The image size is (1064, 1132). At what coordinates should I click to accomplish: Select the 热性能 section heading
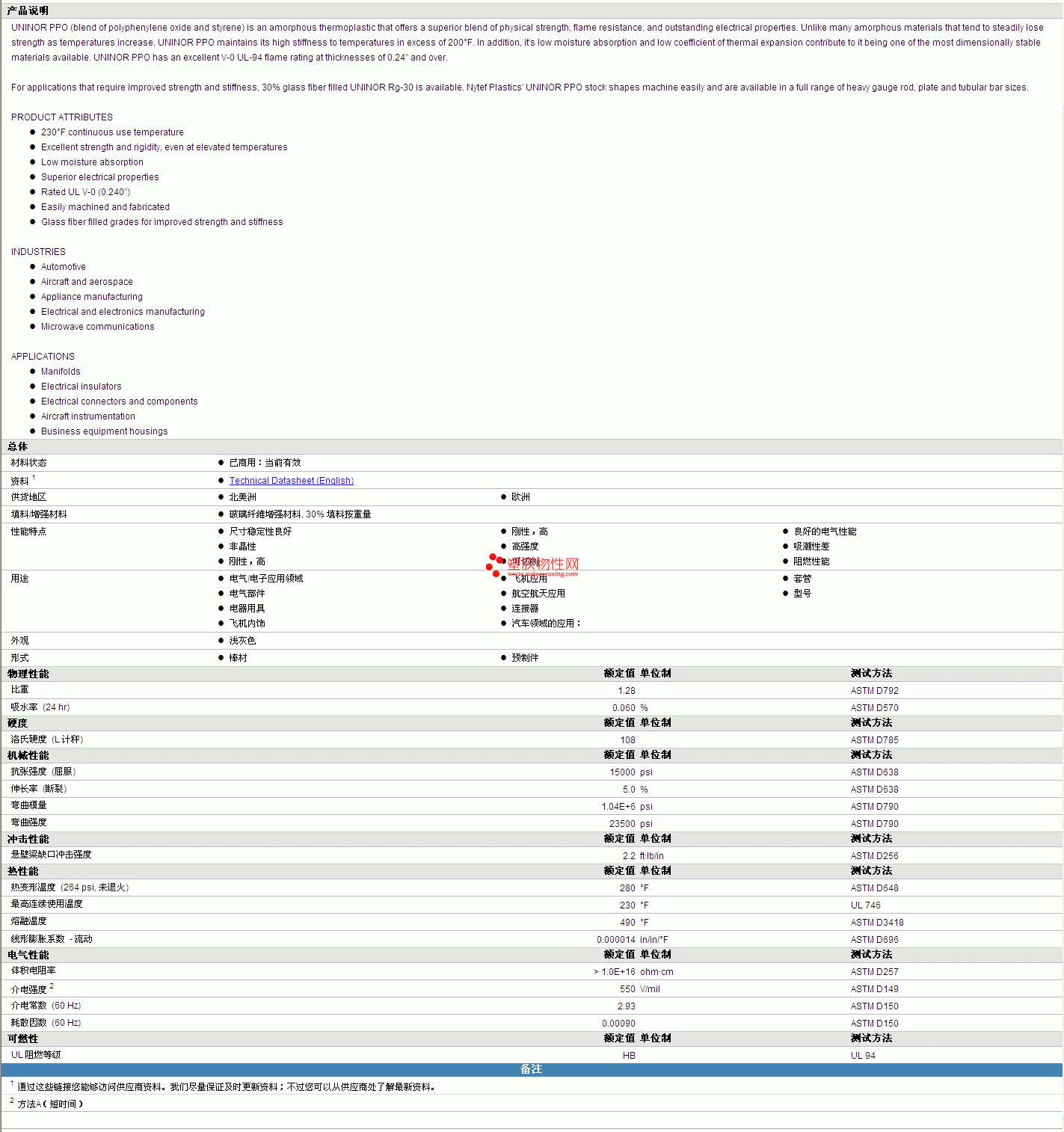click(23, 871)
